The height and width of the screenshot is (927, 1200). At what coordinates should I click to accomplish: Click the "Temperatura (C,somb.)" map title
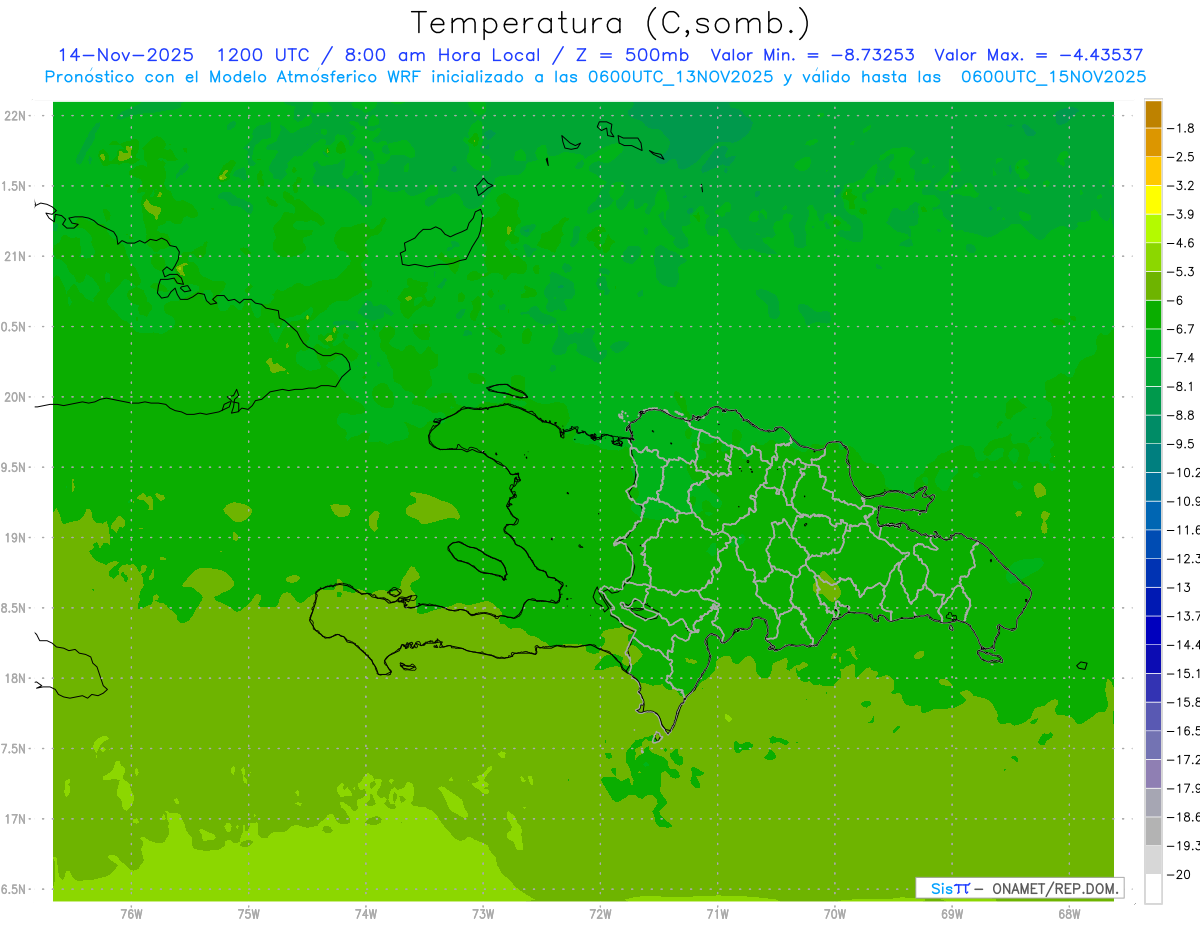click(x=611, y=24)
